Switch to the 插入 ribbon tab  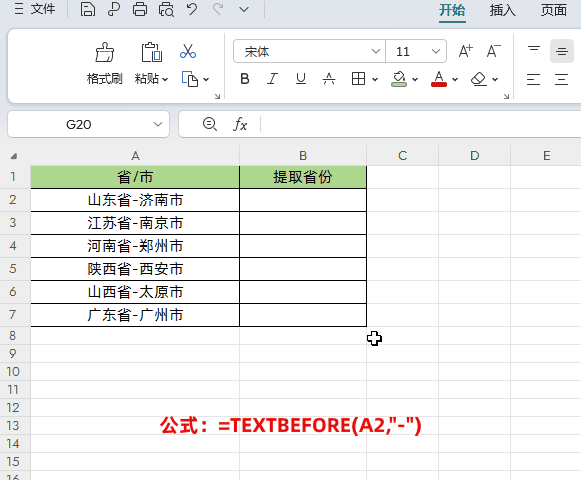(x=502, y=10)
